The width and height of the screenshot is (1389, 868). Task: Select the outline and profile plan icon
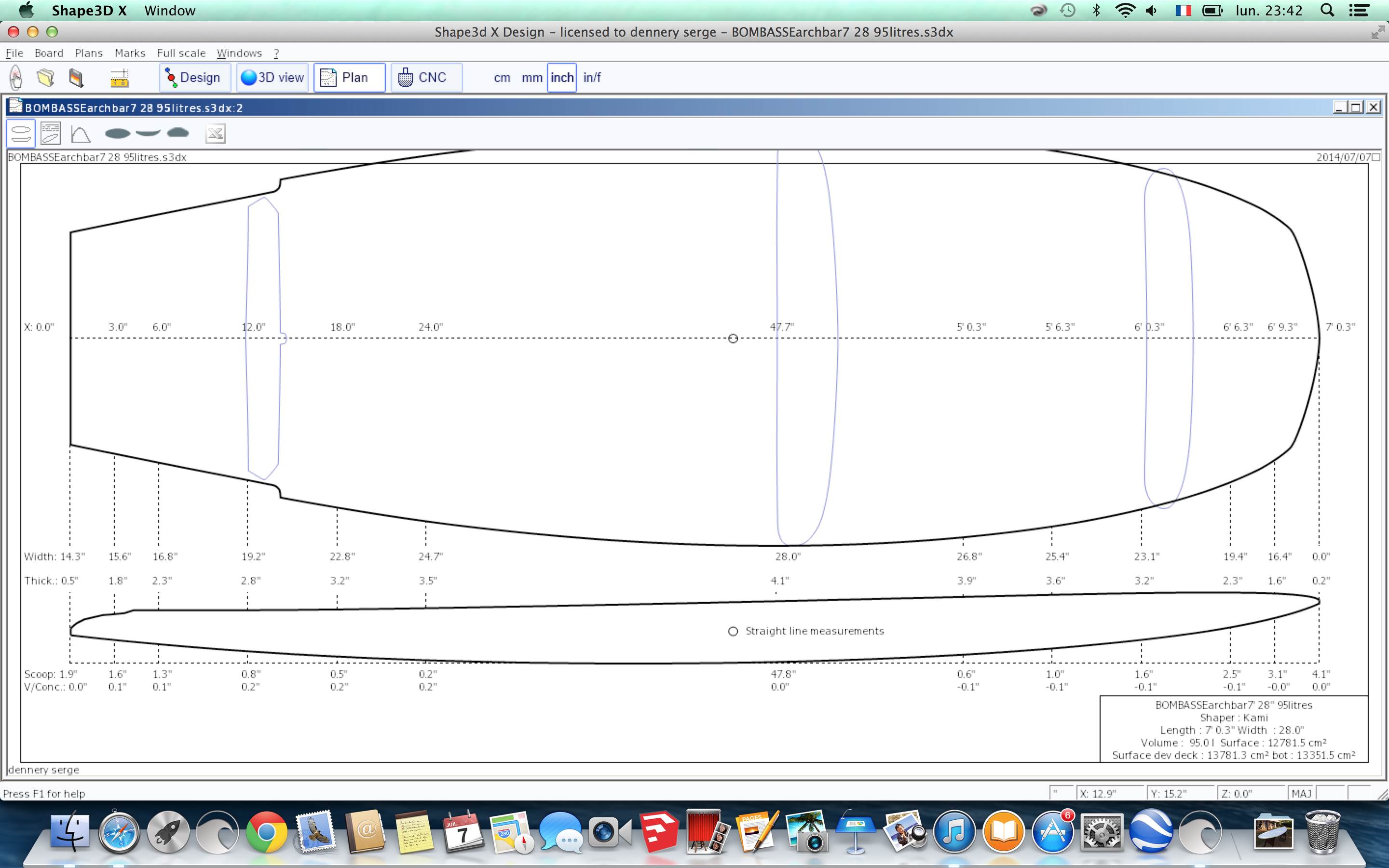[x=21, y=134]
